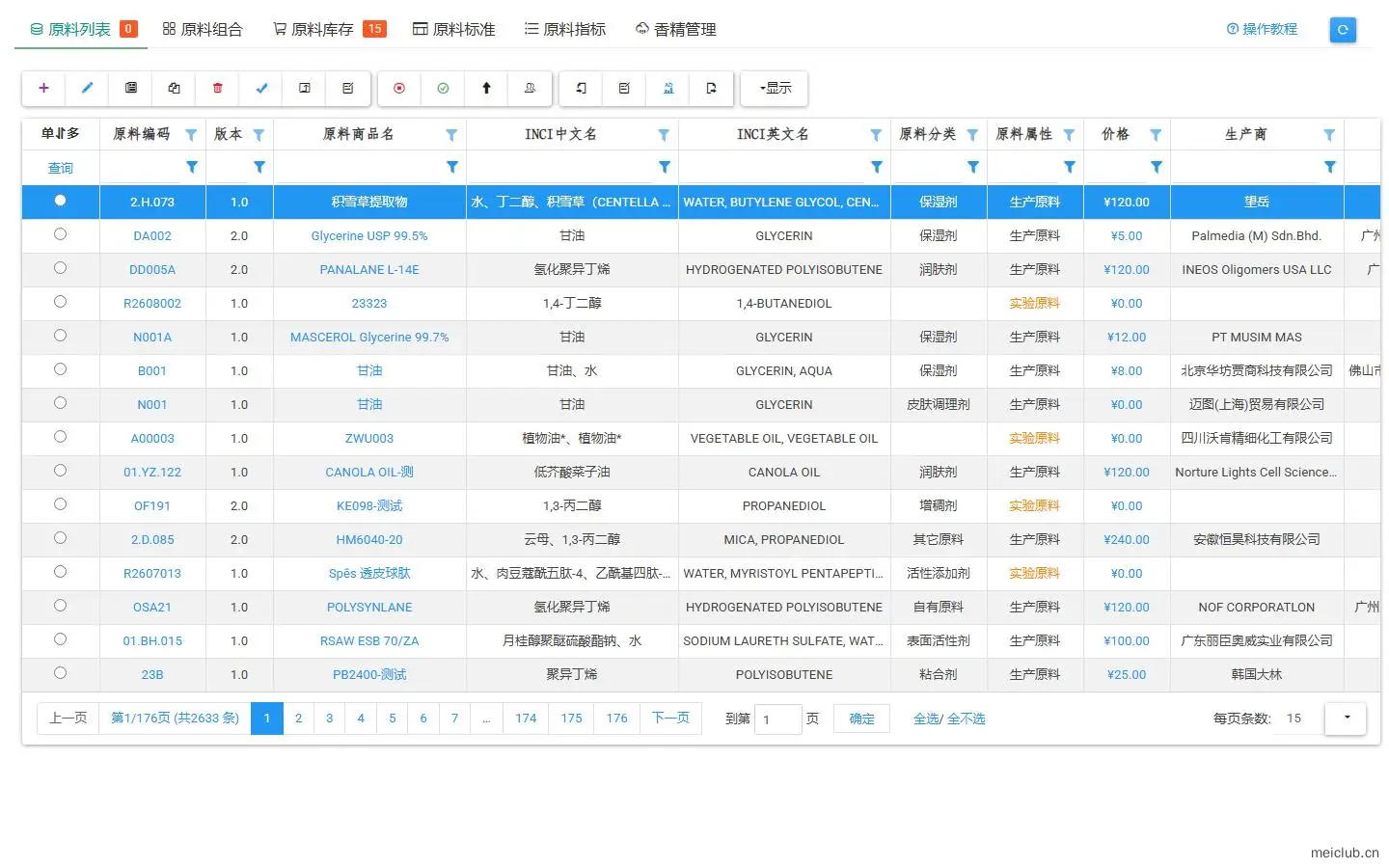Click the stamp icon in toolbar
This screenshot has height=868, width=1389.
point(530,88)
